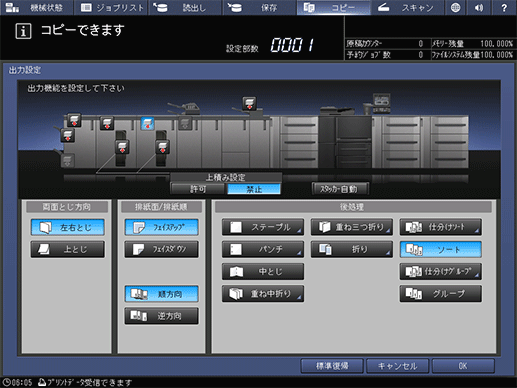Open the speaker volume settings icon

tap(479, 7)
